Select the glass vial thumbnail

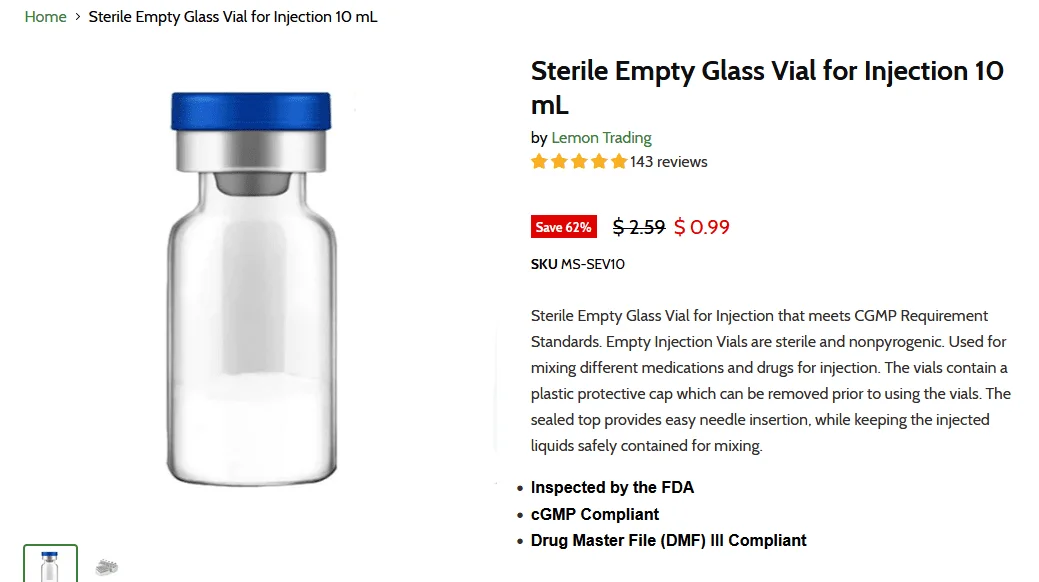(x=50, y=563)
